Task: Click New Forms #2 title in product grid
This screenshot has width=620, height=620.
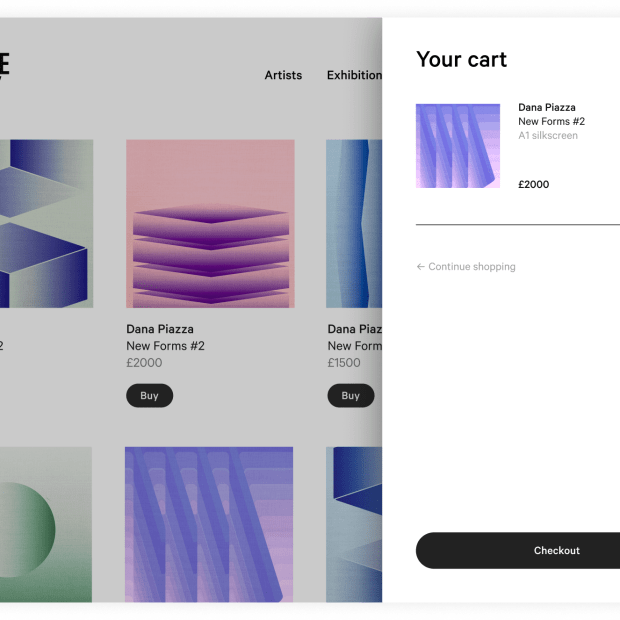Action: pyautogui.click(x=165, y=346)
